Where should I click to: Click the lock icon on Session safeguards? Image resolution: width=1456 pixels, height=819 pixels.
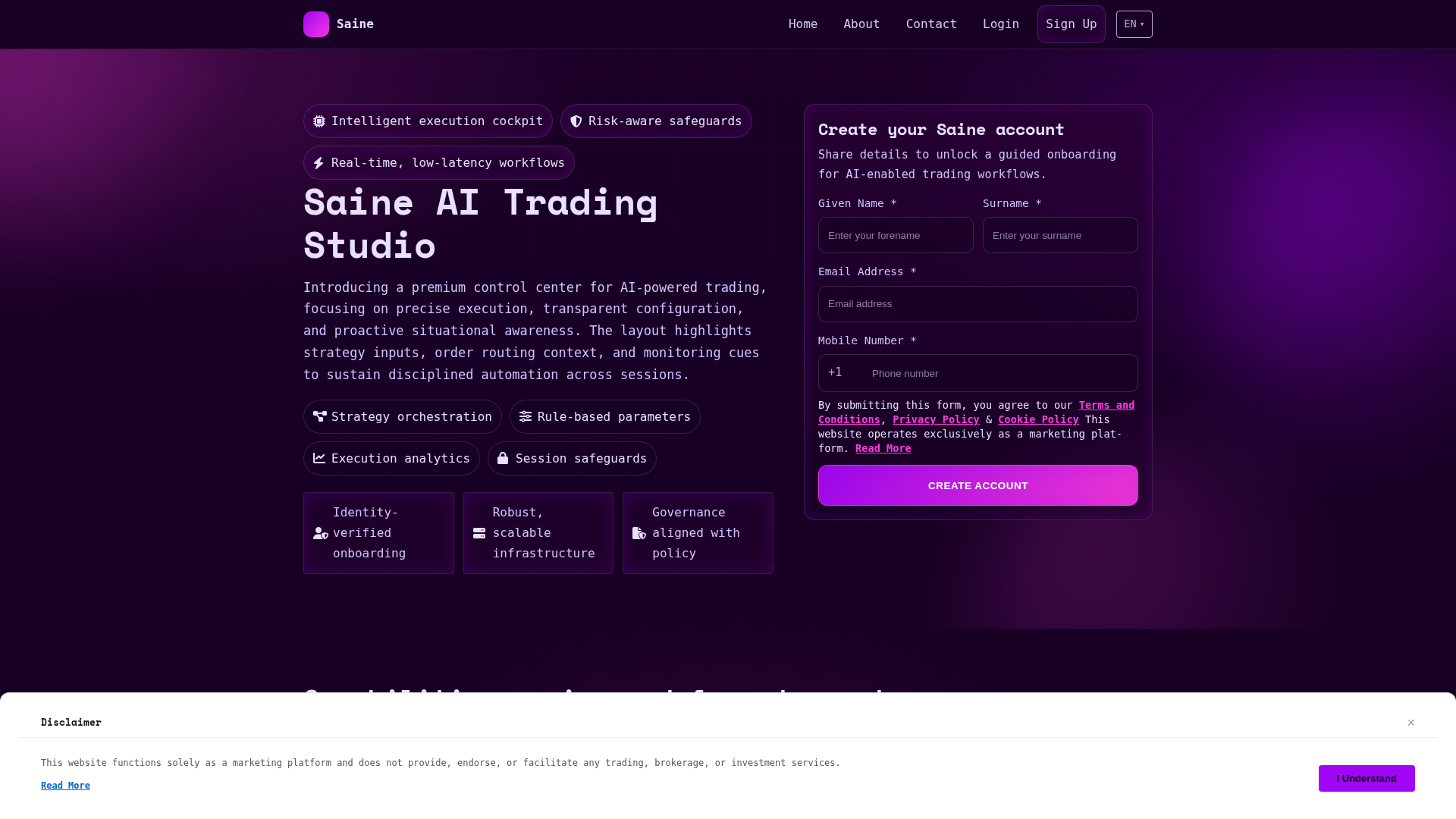[x=503, y=458]
